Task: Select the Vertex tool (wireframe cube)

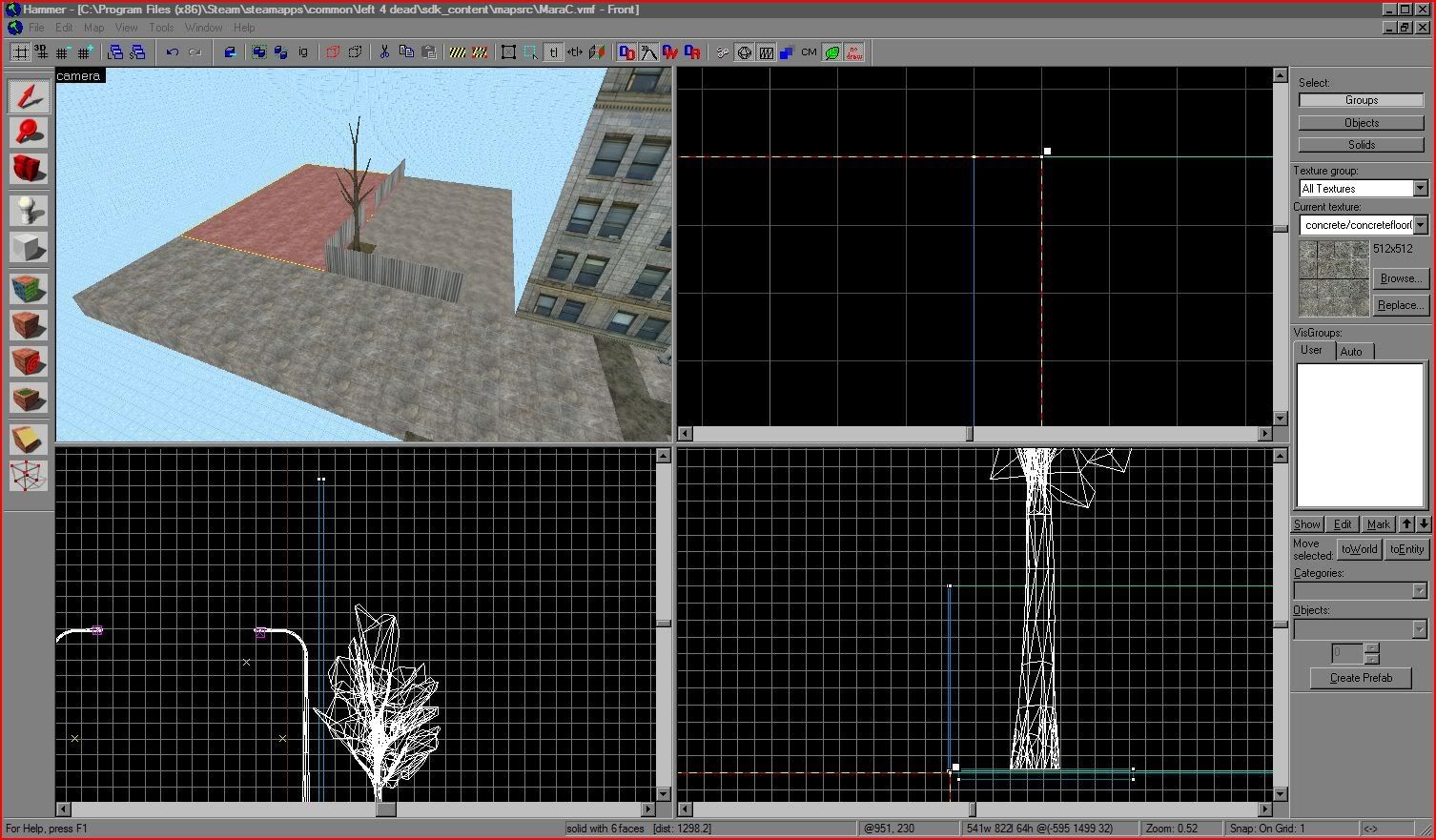Action: 29,475
